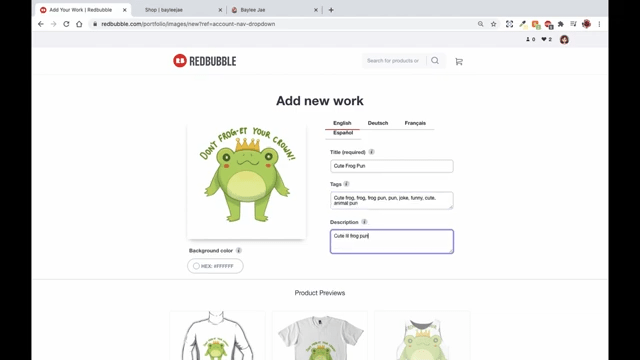Click the Product Previews heading

tap(320, 293)
